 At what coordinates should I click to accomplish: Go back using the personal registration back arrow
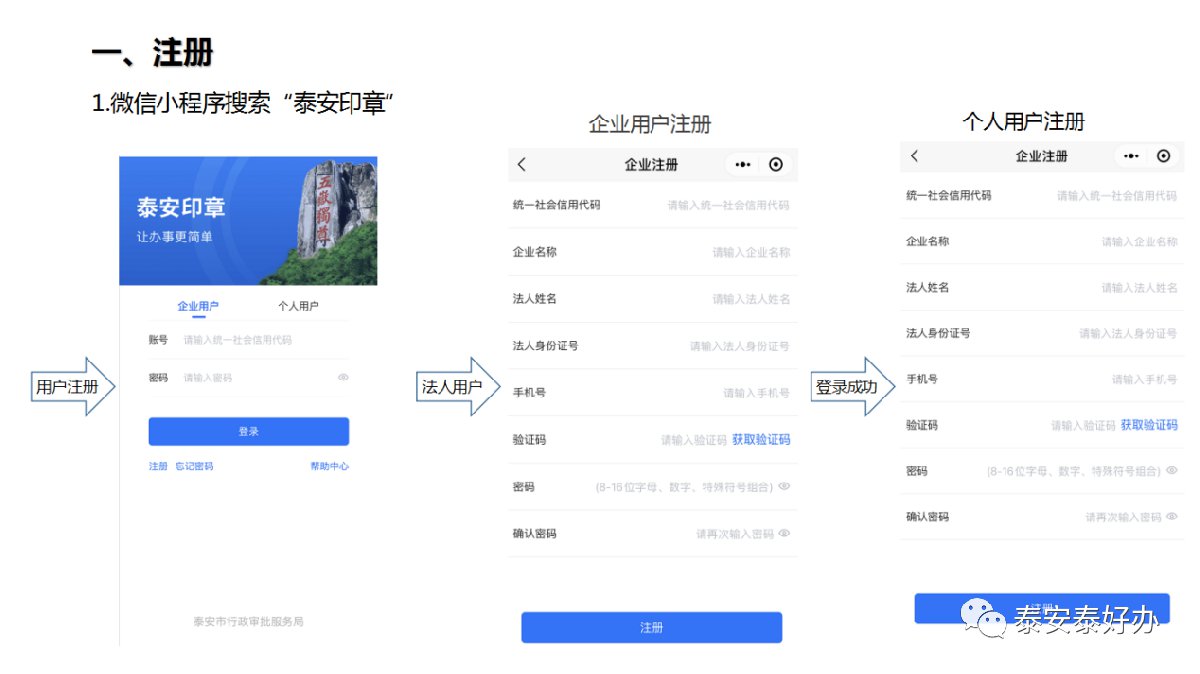point(914,156)
